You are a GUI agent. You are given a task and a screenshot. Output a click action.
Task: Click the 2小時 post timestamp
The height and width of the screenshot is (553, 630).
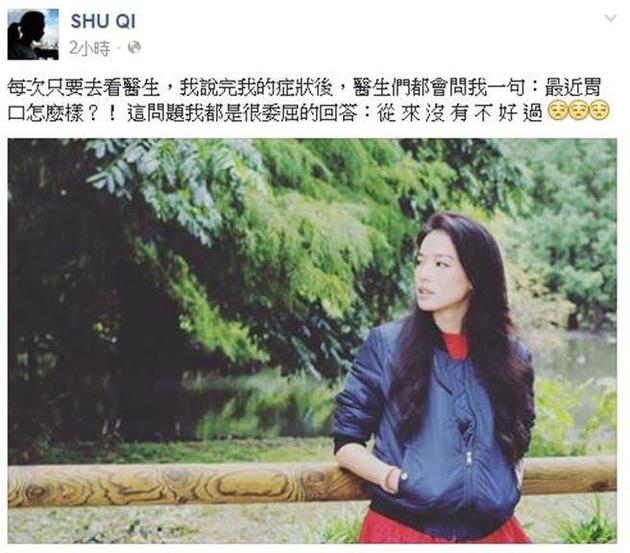pos(89,49)
